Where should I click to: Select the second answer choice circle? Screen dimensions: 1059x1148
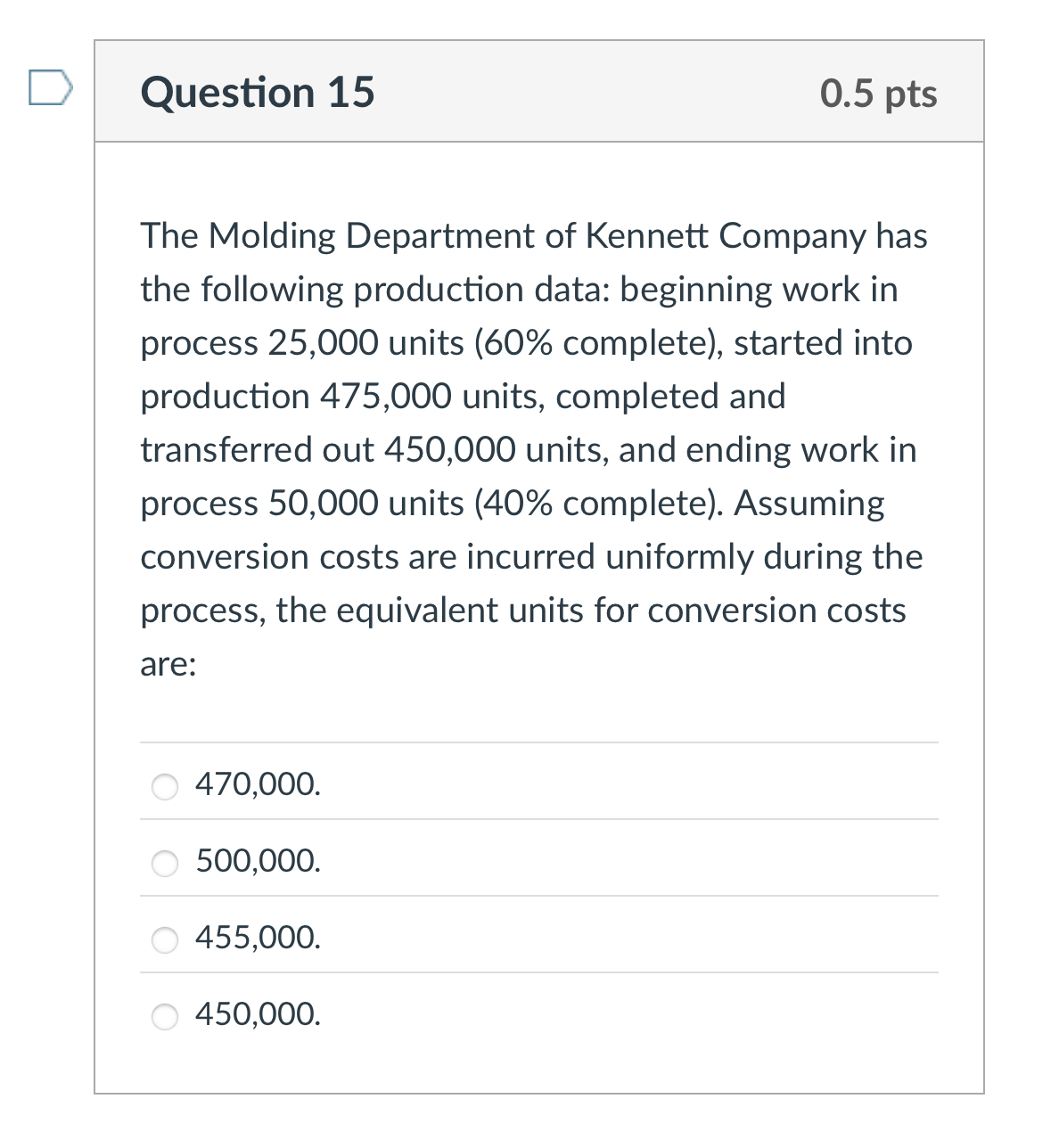click(x=165, y=862)
